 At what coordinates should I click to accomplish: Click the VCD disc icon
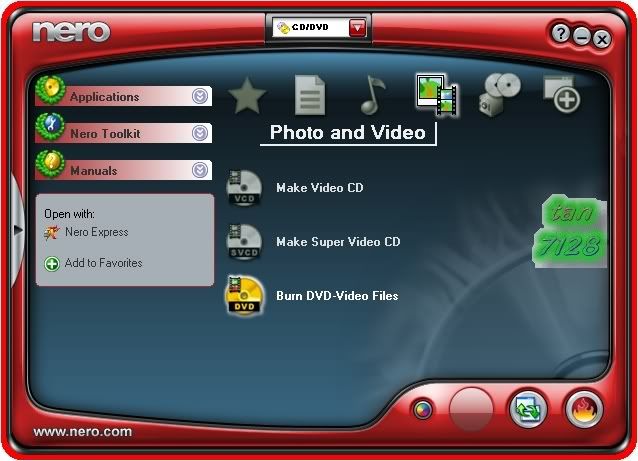click(244, 188)
